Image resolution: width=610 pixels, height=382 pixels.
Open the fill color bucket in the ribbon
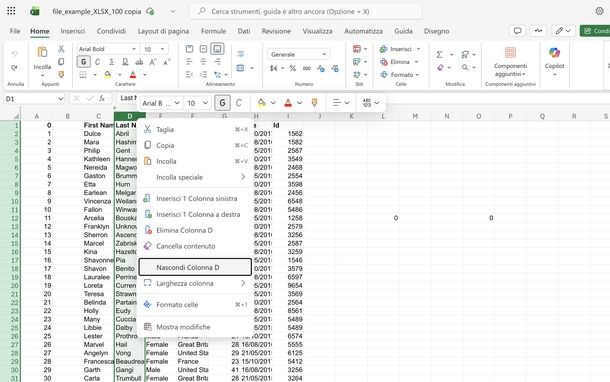point(108,74)
